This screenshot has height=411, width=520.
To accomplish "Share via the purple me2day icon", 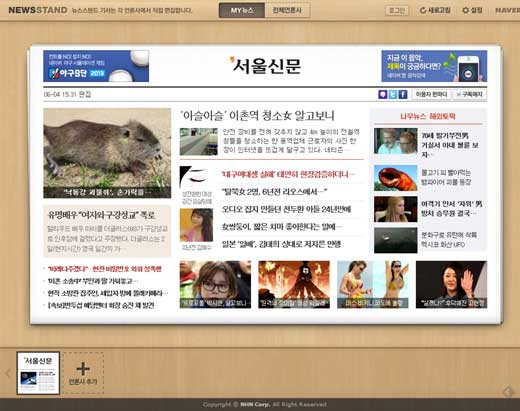I will [x=383, y=94].
